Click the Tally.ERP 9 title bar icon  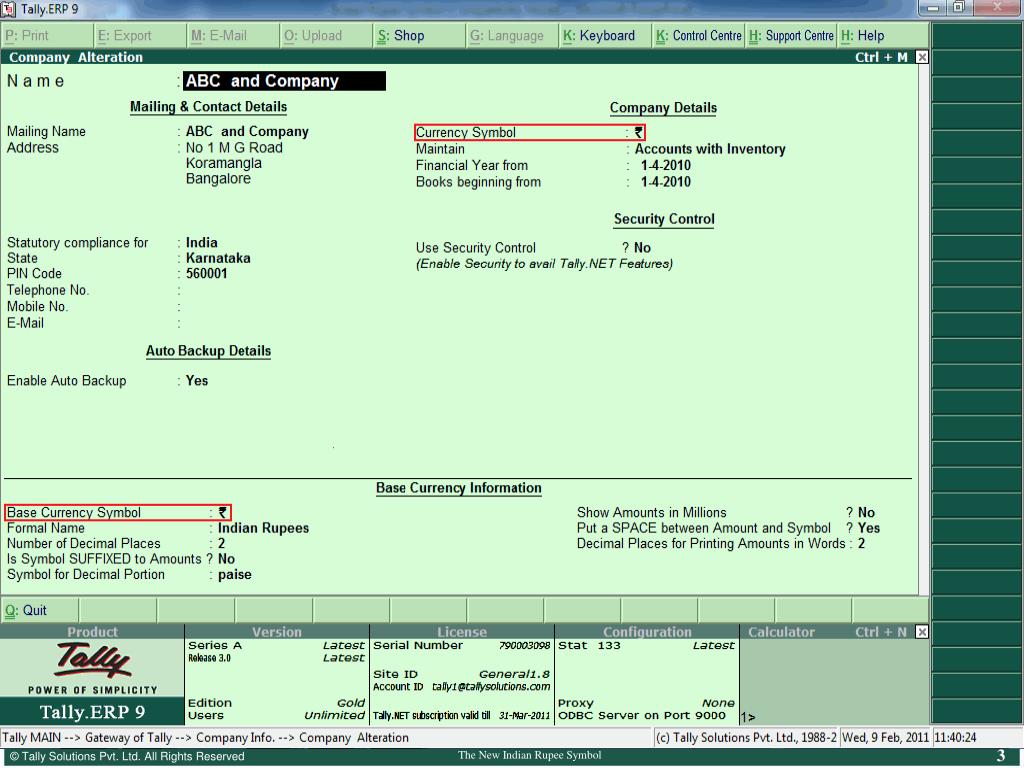pos(8,8)
